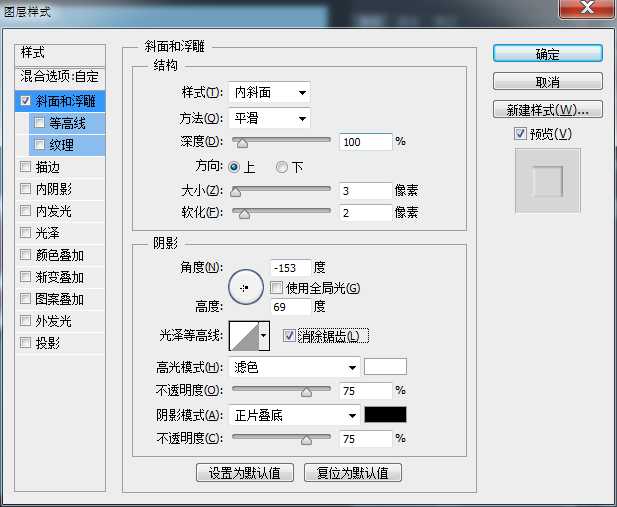
Task: Check the 颜色叠加 checkbox
Action: click(x=26, y=255)
